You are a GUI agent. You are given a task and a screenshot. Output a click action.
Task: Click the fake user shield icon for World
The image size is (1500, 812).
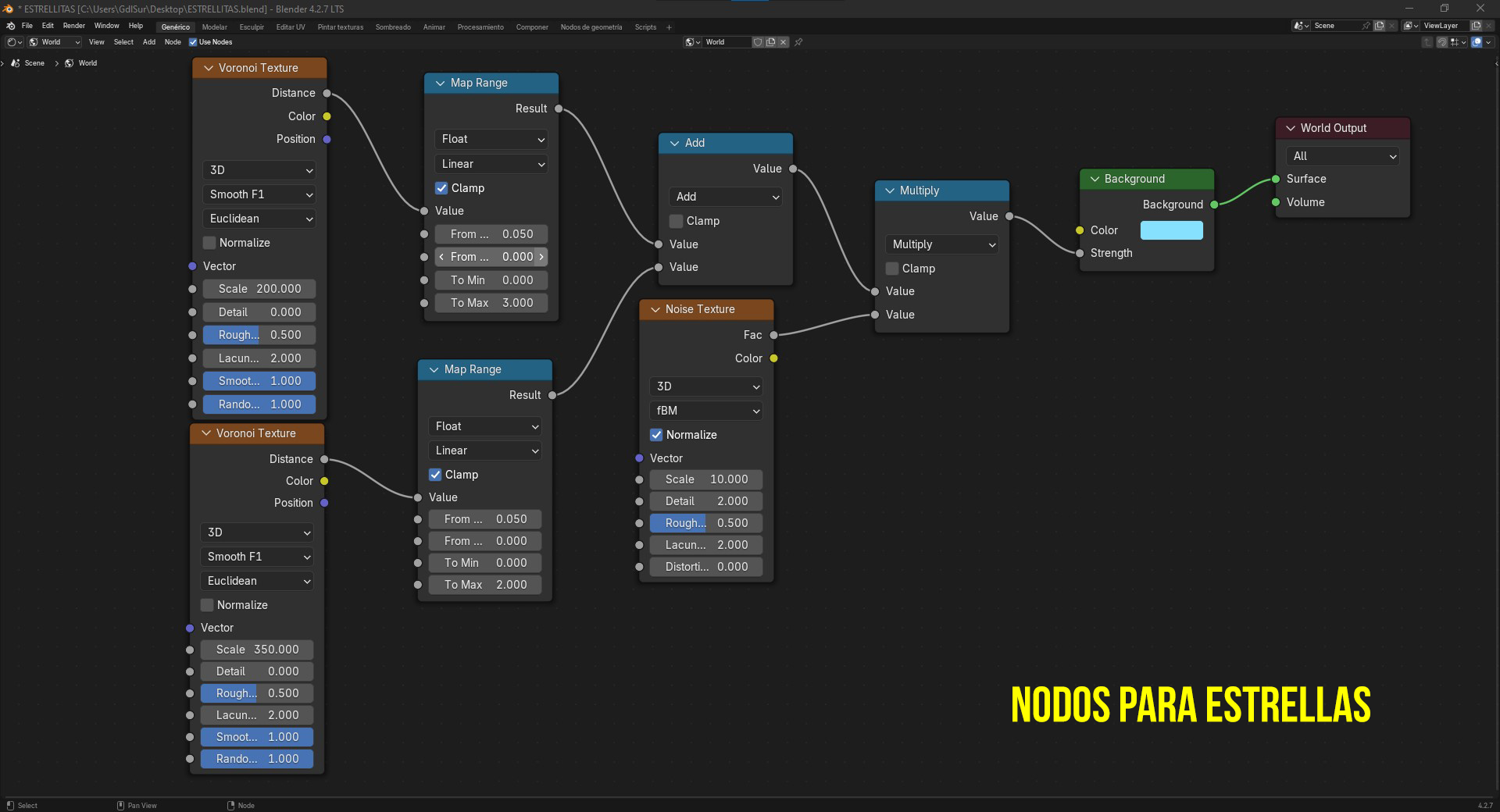click(x=758, y=42)
